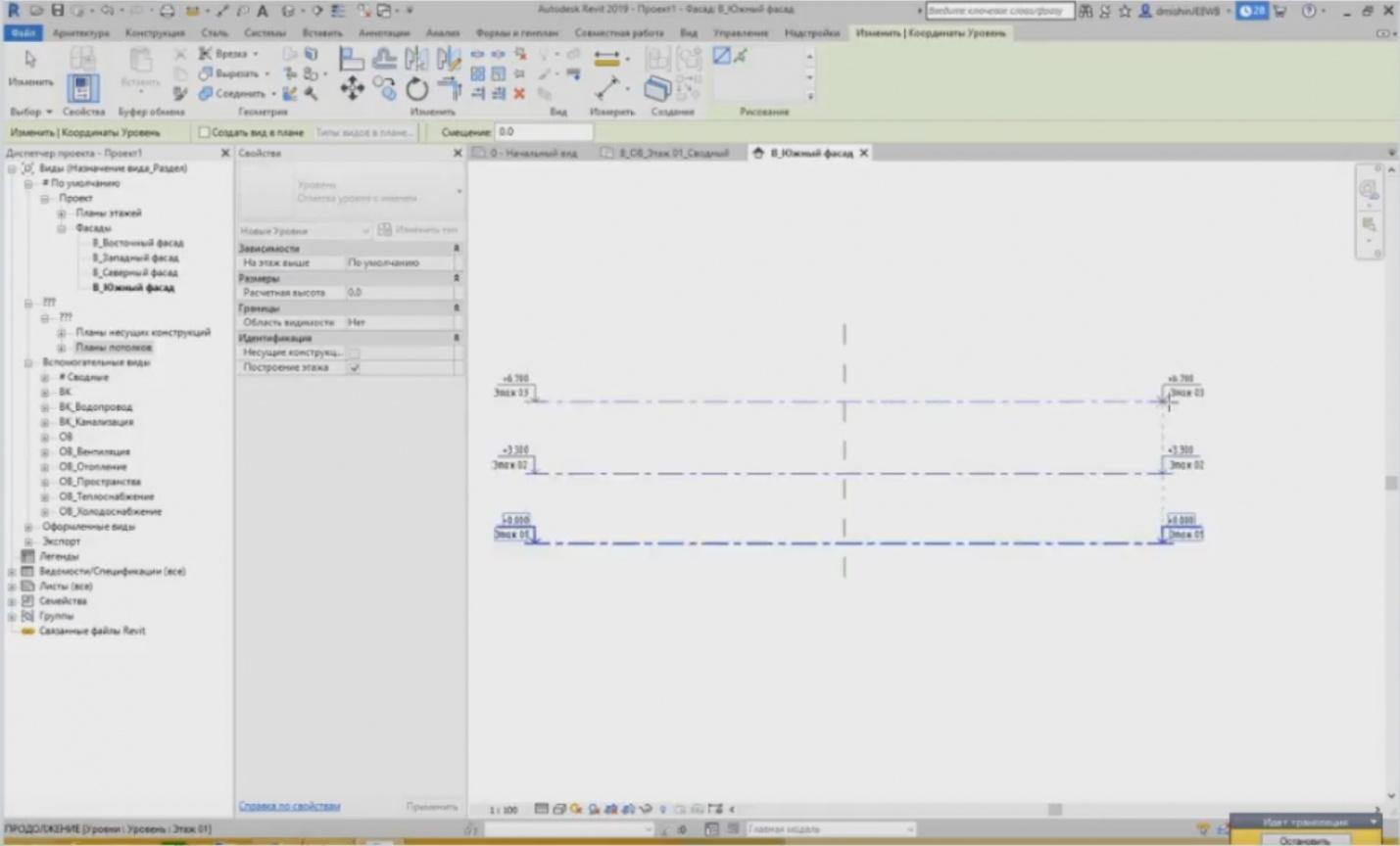Expand the Планы этажей tree node
The image size is (1400, 846).
coord(62,213)
